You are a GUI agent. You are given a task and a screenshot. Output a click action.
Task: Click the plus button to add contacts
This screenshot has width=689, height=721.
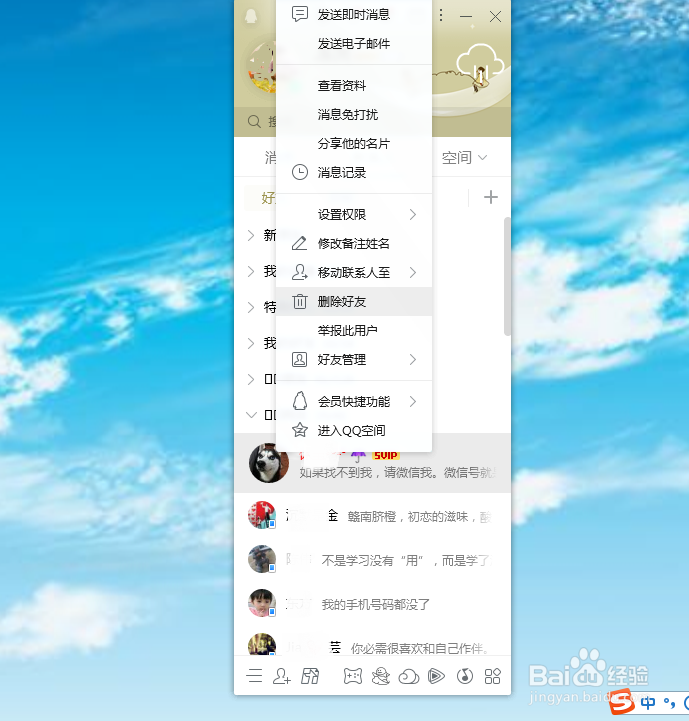tap(491, 197)
